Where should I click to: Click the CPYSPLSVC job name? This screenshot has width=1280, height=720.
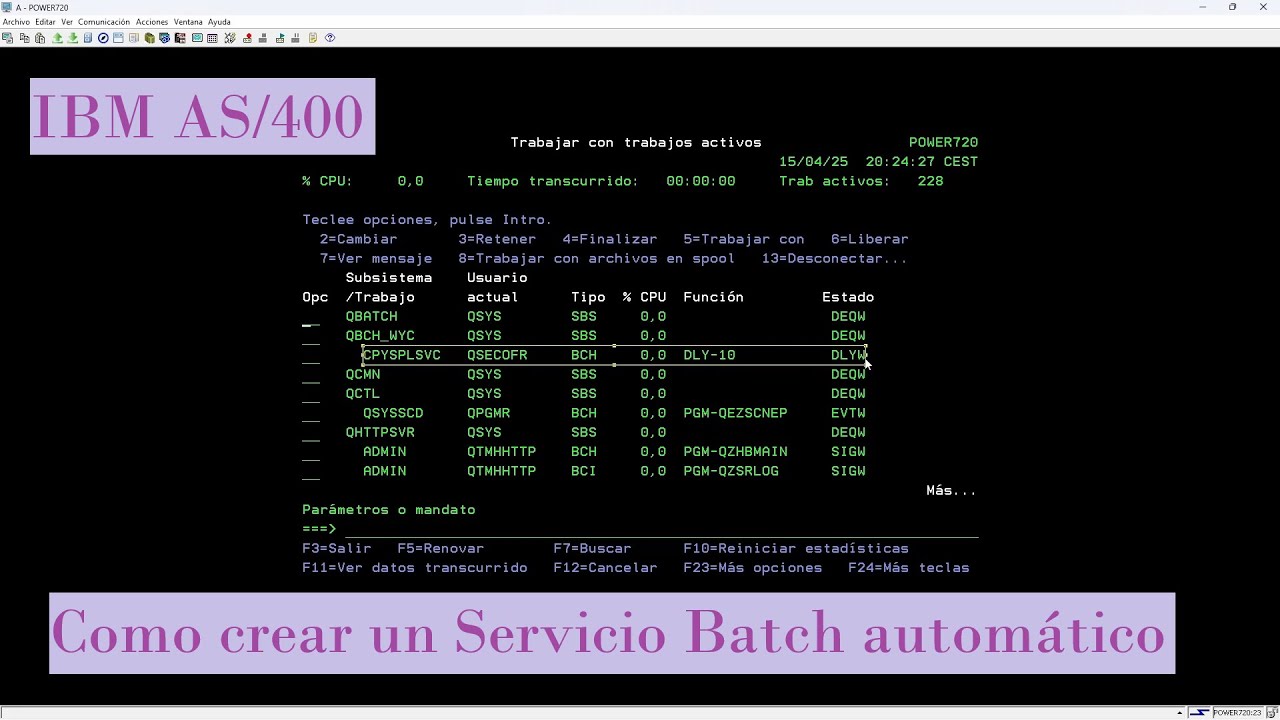402,355
